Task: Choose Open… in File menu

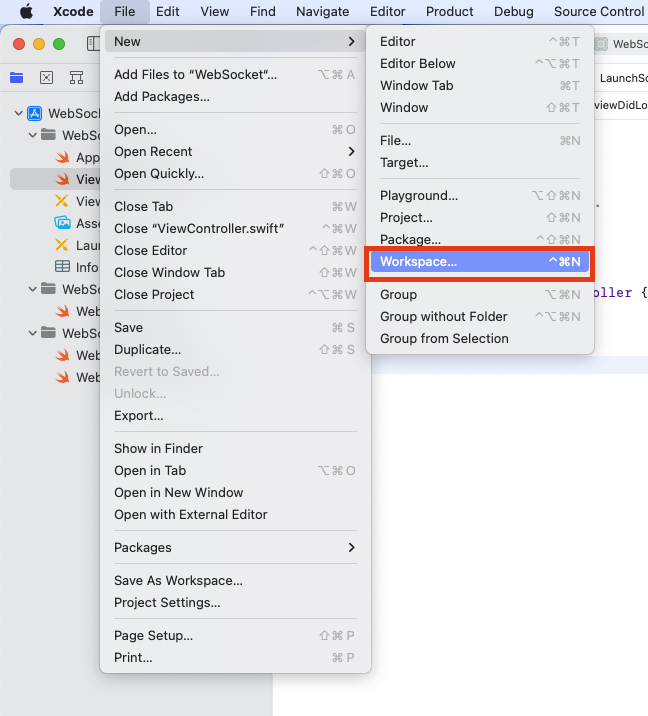Action: point(234,130)
